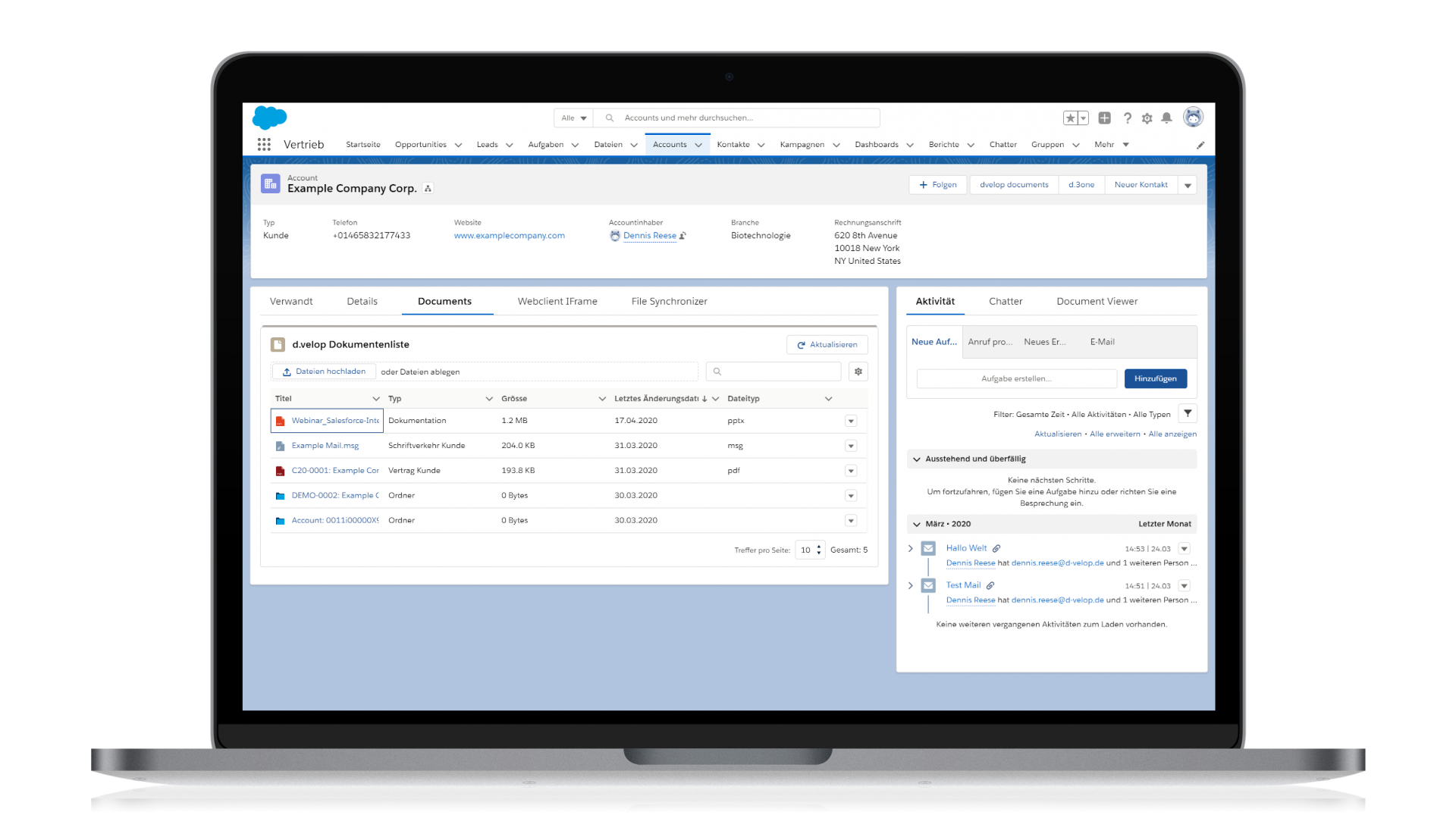Click the Account record icon
The image size is (1456, 837).
click(270, 183)
